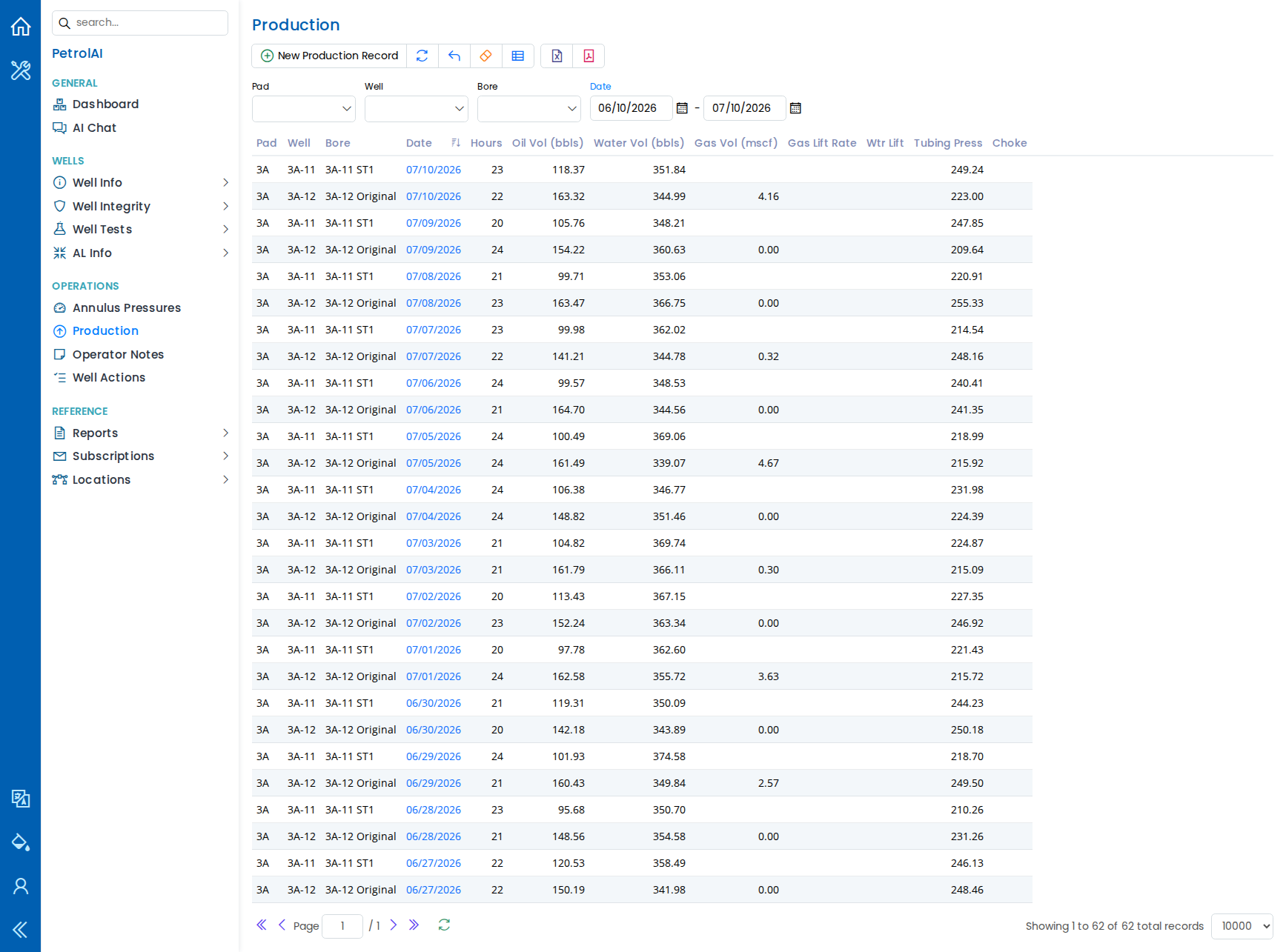
Task: Click the undo arrow icon in the toolbar
Action: click(x=454, y=56)
